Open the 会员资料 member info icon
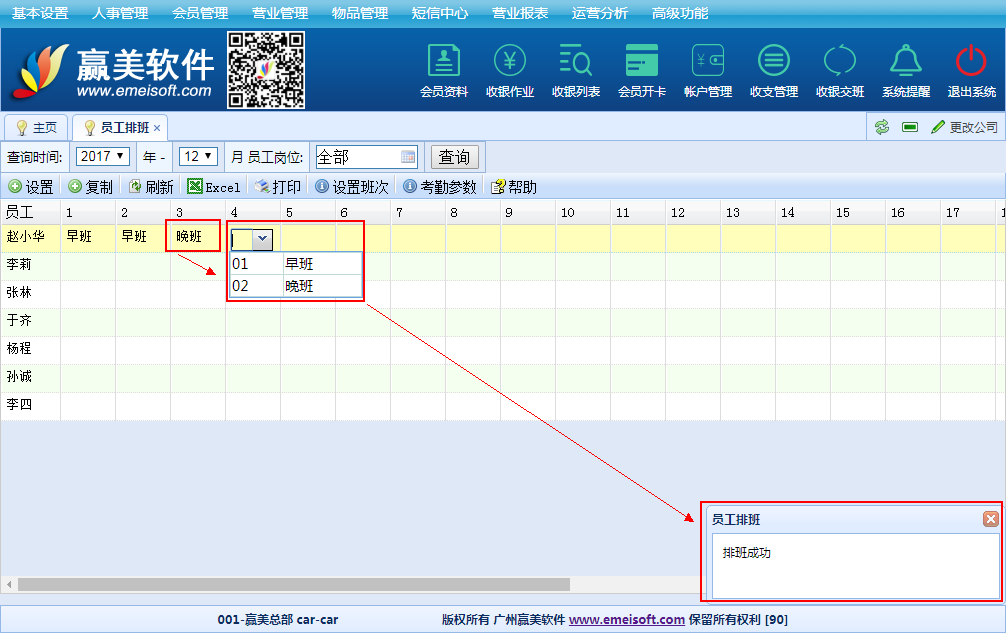The width and height of the screenshot is (1006, 633). tap(444, 62)
